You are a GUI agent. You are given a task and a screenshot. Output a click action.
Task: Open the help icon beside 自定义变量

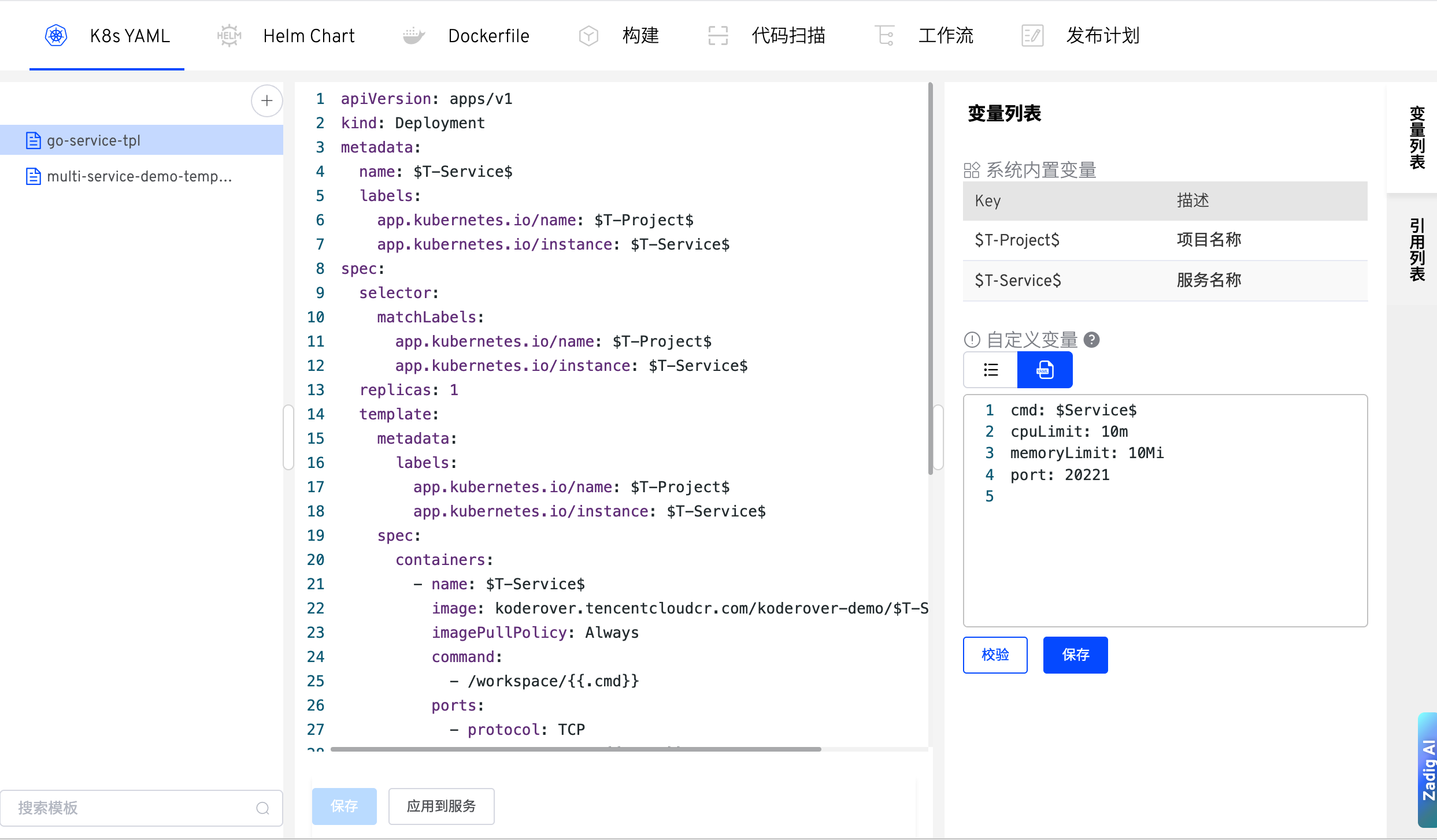pyautogui.click(x=1092, y=340)
